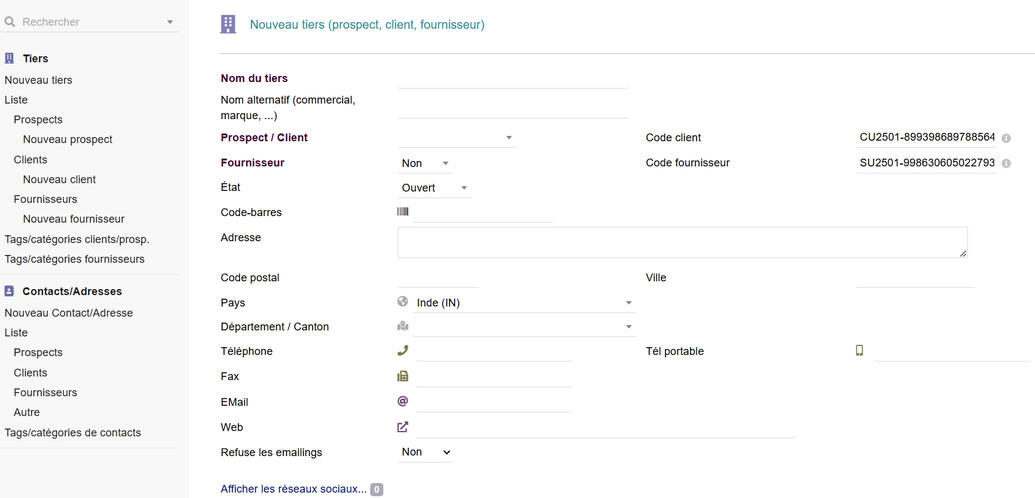Open the Prospect / Client dropdown

tap(457, 138)
